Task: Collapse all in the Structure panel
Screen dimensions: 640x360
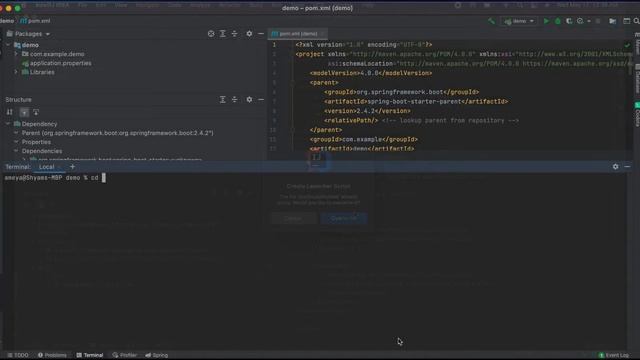Action: (x=234, y=100)
